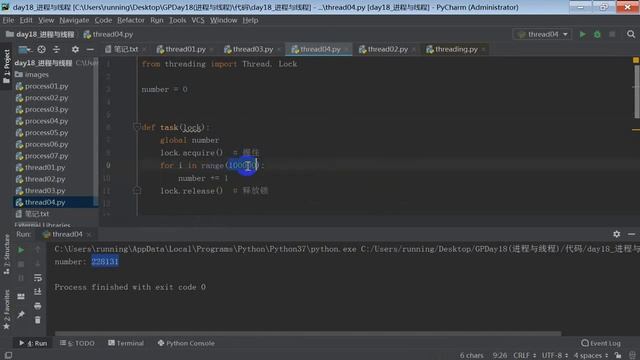Toggle the 4: Run tool window button
The height and width of the screenshot is (360, 640).
pos(33,343)
